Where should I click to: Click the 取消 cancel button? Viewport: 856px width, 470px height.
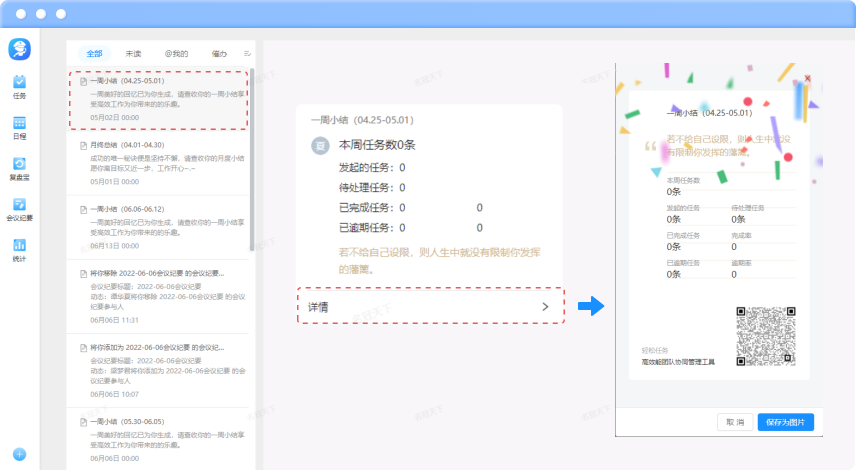pyautogui.click(x=735, y=422)
